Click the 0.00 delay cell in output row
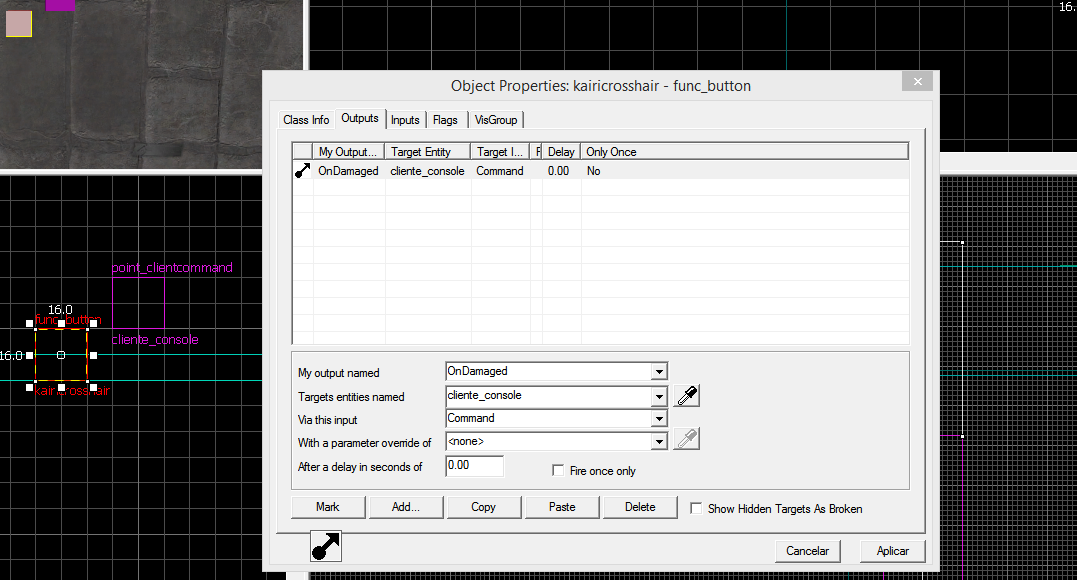 pyautogui.click(x=558, y=171)
